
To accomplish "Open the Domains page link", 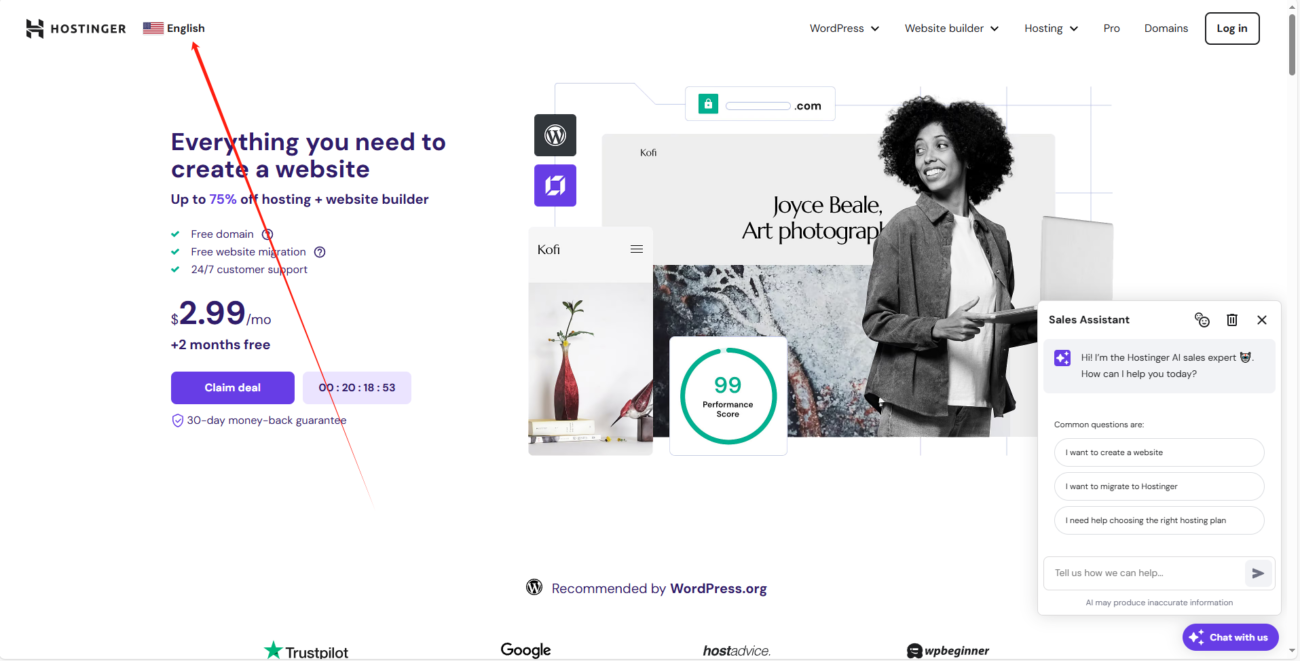I will coord(1166,28).
